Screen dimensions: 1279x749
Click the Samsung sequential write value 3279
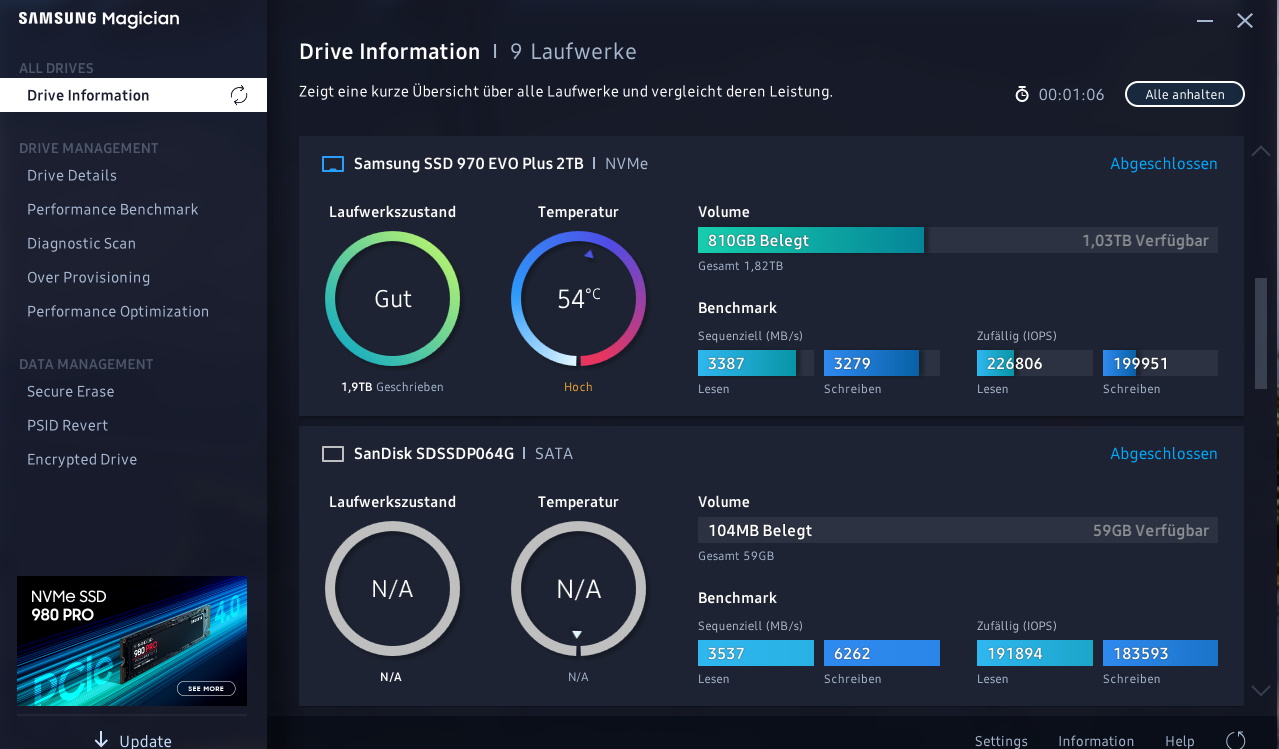coord(881,363)
